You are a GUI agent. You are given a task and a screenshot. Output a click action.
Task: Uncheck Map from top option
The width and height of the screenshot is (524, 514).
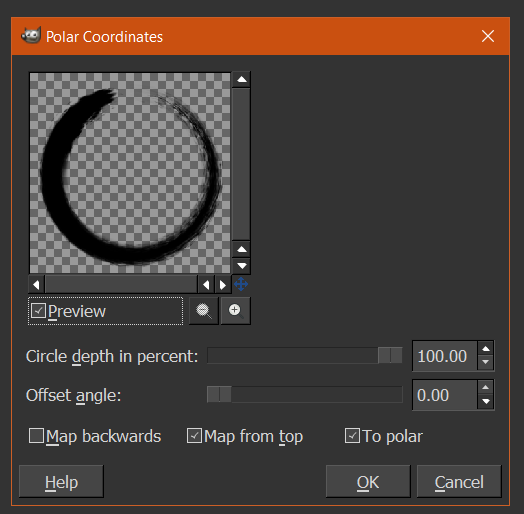[194, 436]
